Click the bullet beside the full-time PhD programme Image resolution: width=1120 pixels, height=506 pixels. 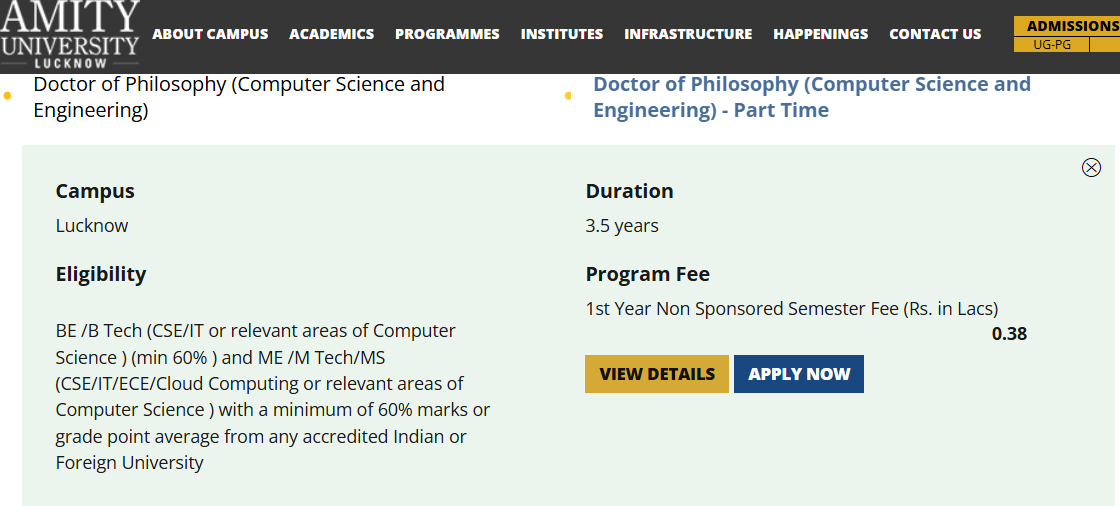[8, 96]
